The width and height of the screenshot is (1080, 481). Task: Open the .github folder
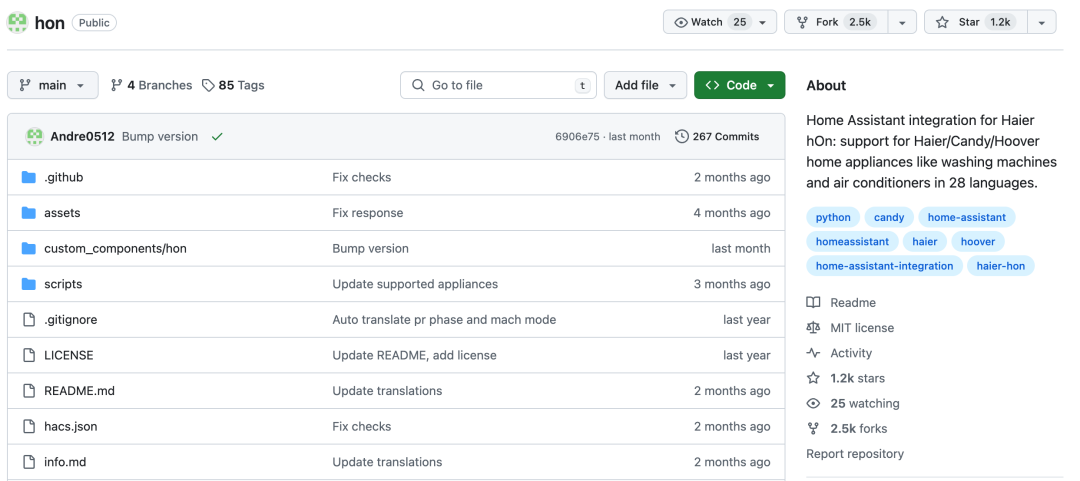[x=63, y=177]
